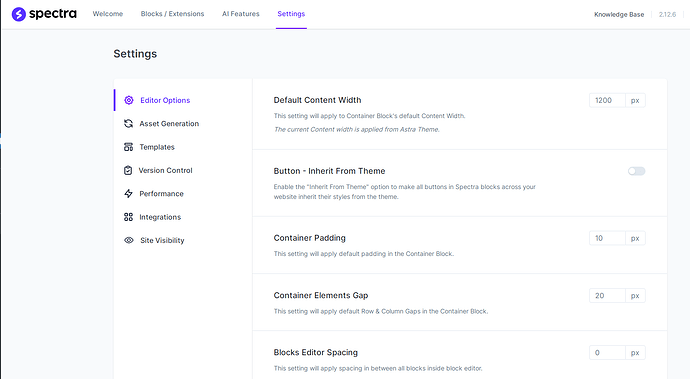
Task: Click the default padding description text
Action: point(363,254)
